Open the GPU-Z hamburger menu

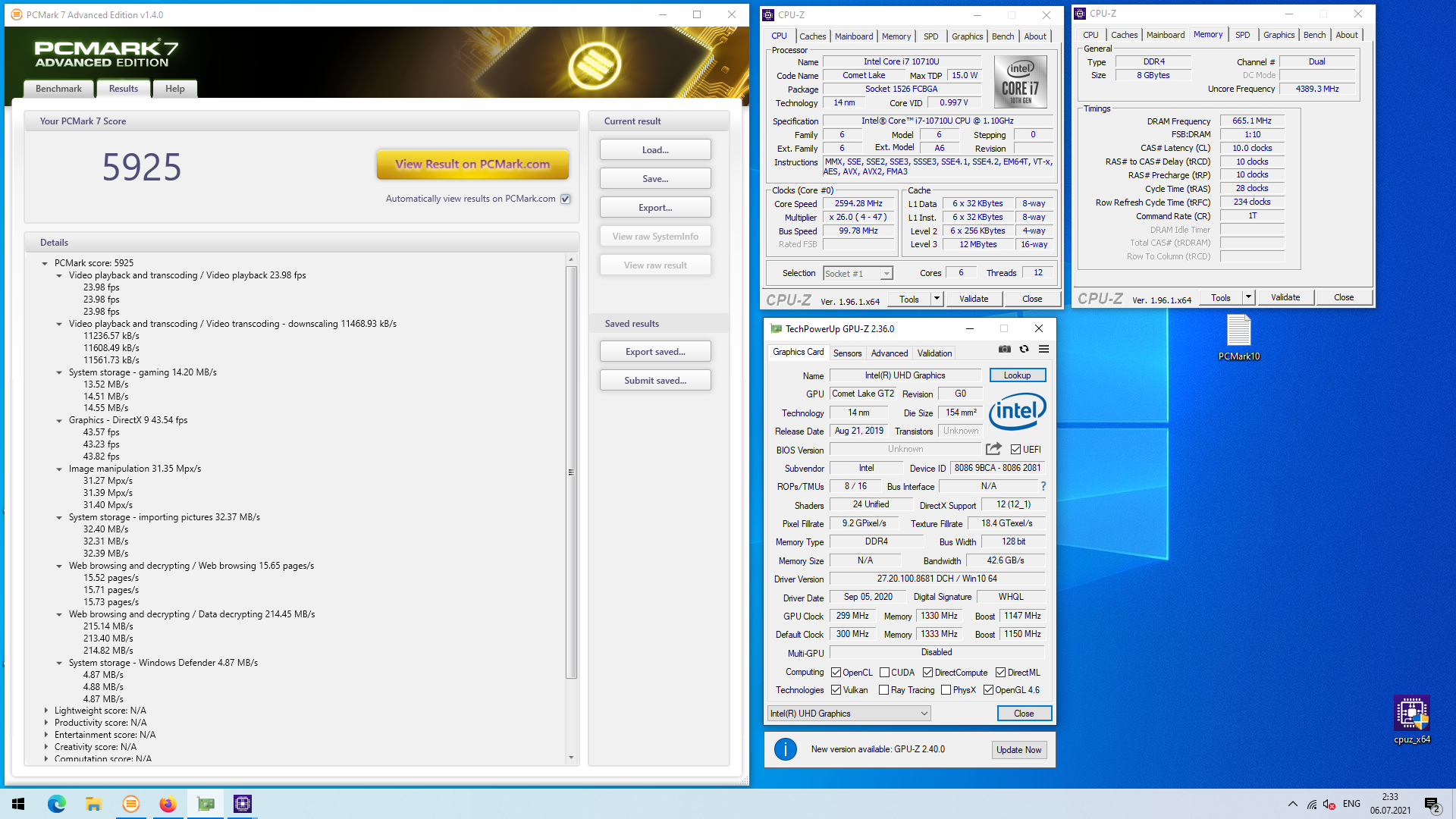pyautogui.click(x=1043, y=350)
